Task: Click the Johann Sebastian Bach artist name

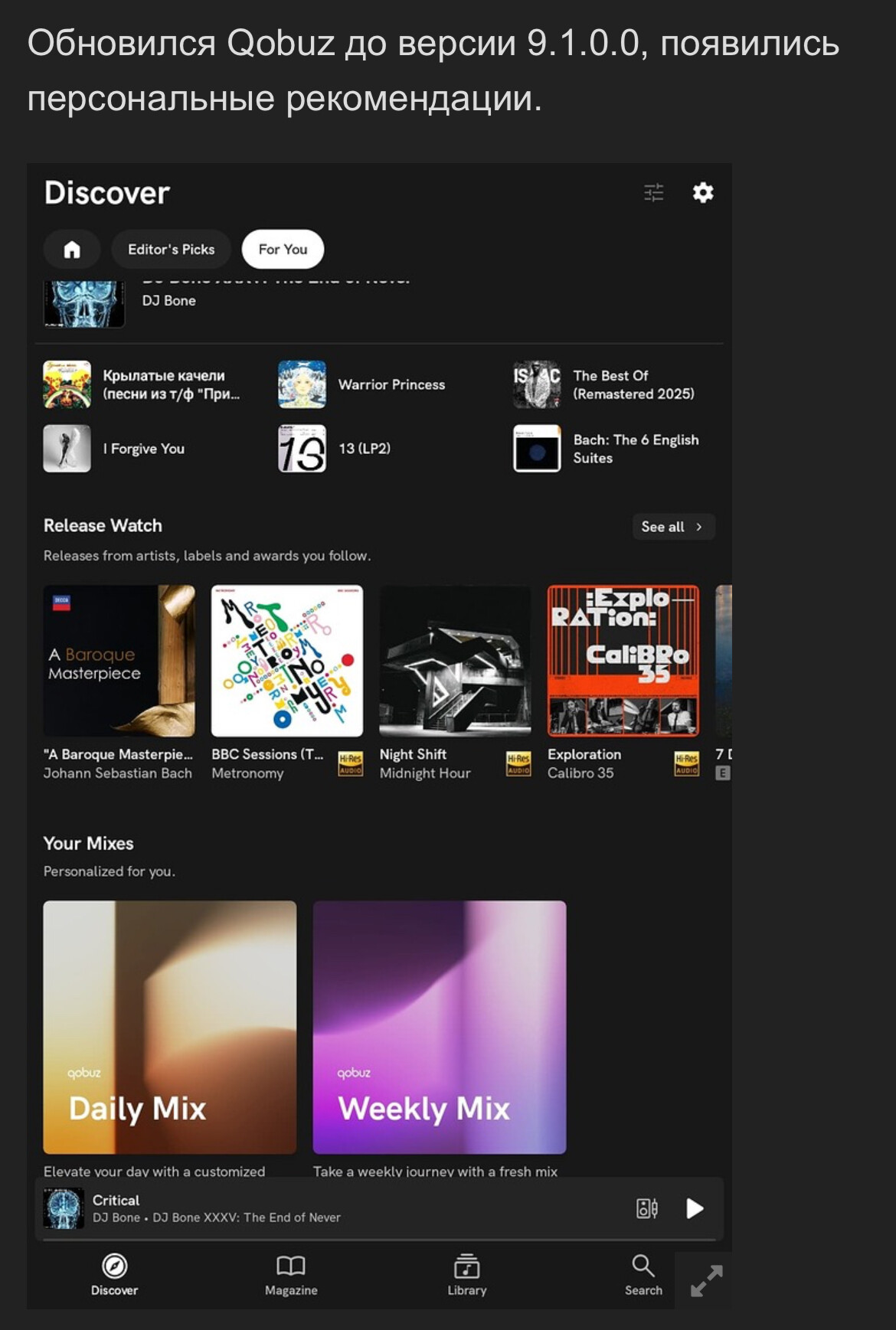Action: [118, 773]
